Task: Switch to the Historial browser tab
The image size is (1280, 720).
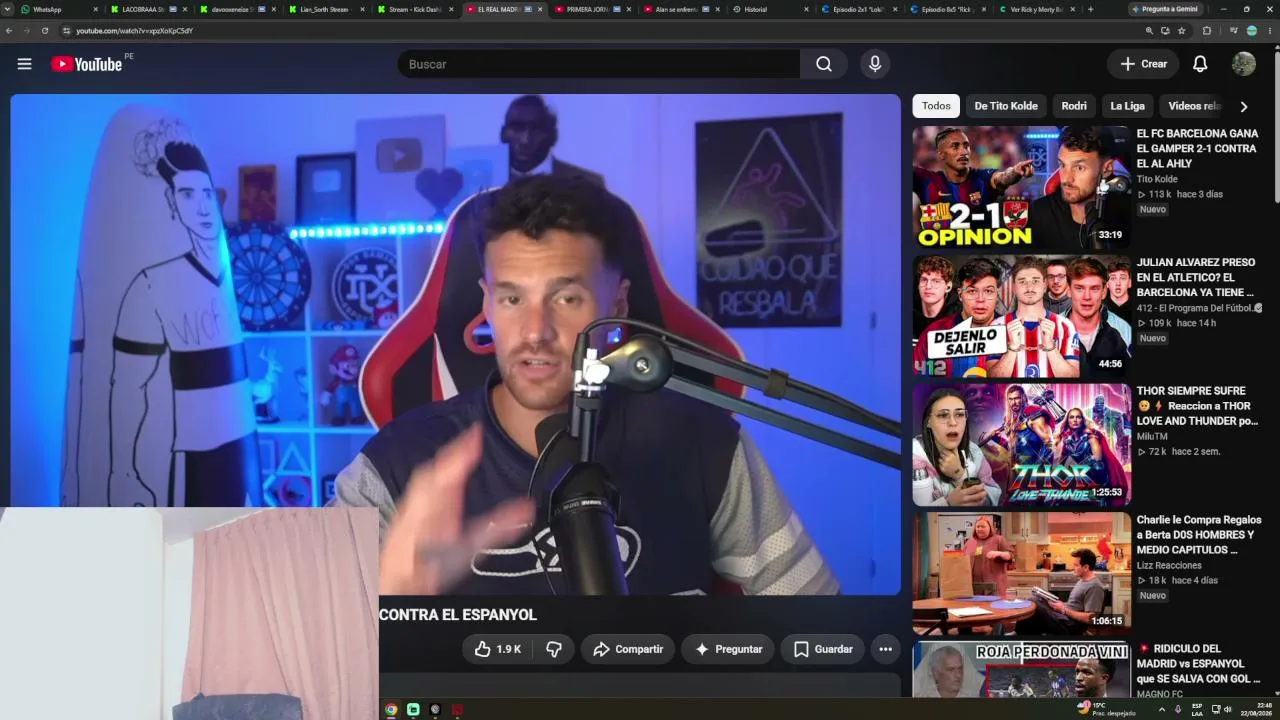Action: pos(771,9)
